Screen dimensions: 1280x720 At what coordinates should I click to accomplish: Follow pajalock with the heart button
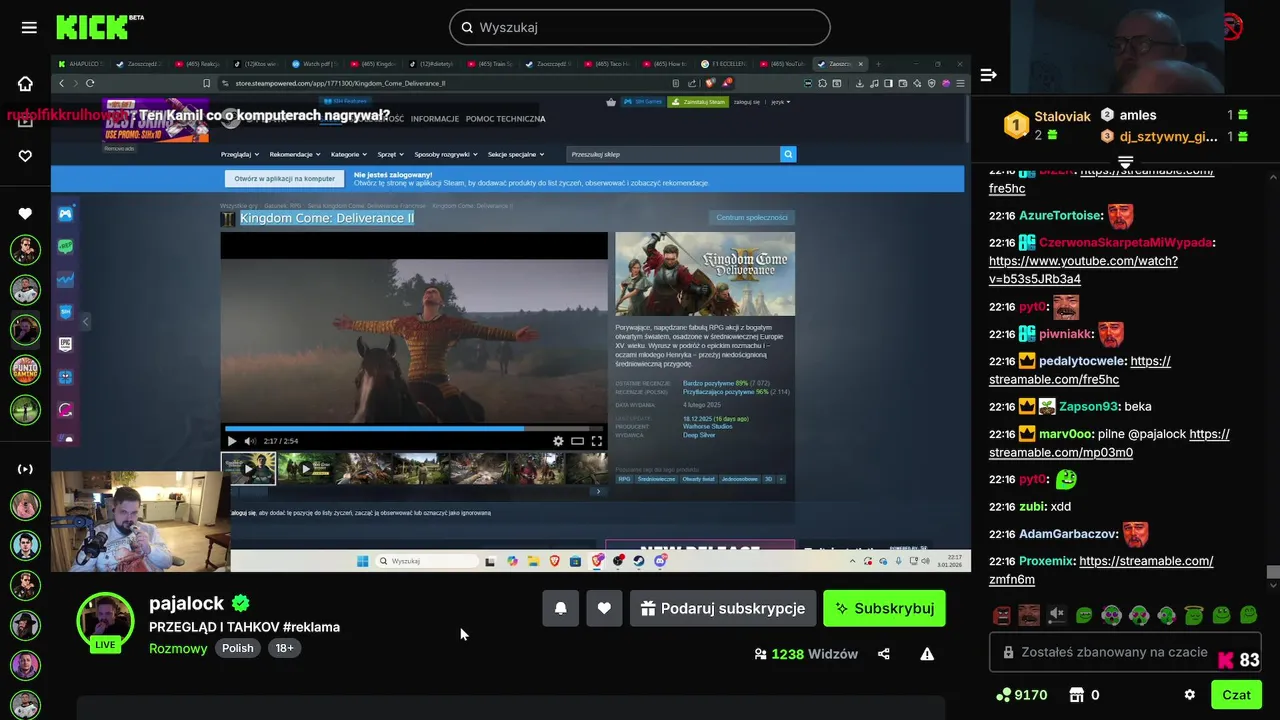pos(604,608)
